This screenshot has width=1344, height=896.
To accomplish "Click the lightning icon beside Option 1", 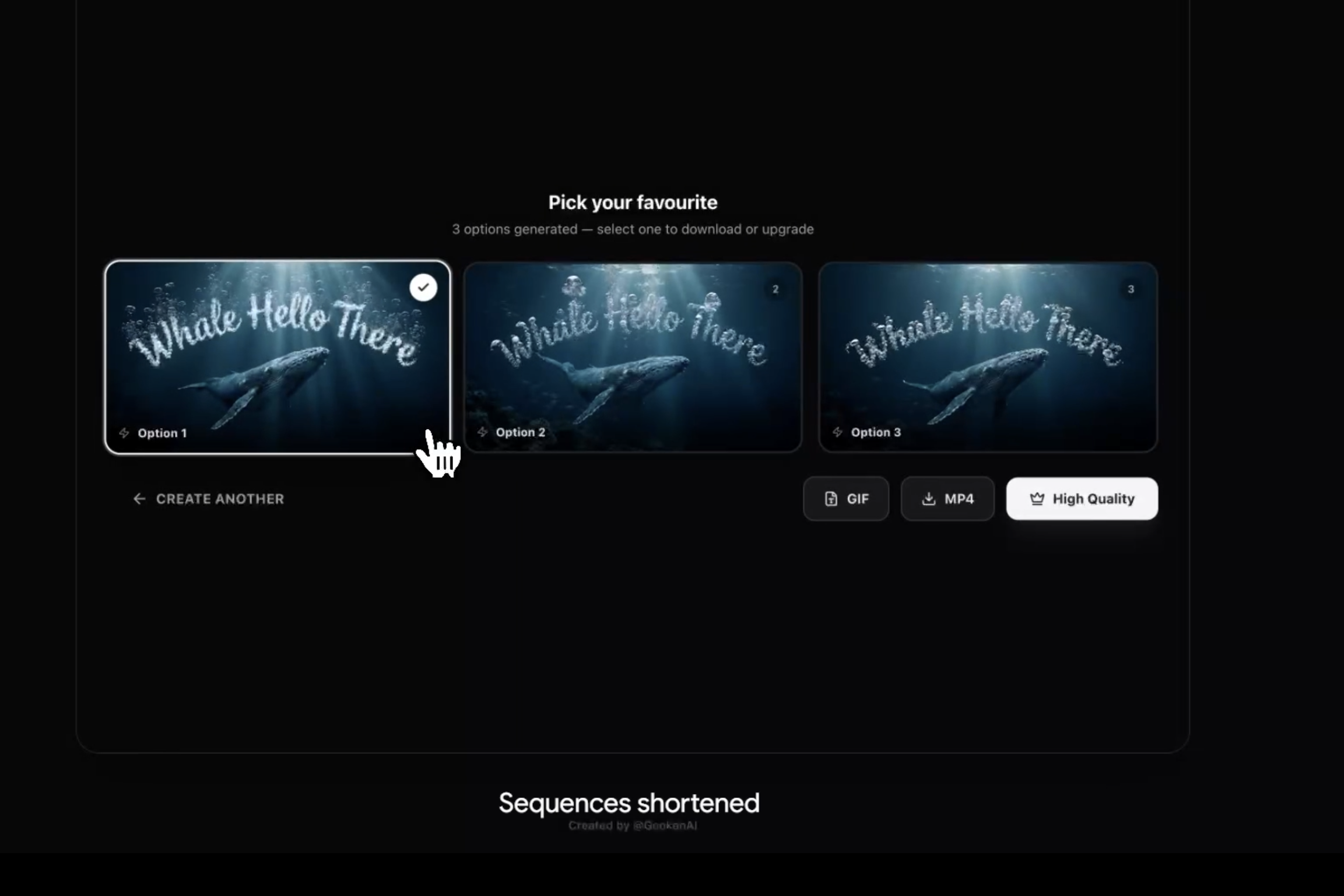I will tap(124, 432).
